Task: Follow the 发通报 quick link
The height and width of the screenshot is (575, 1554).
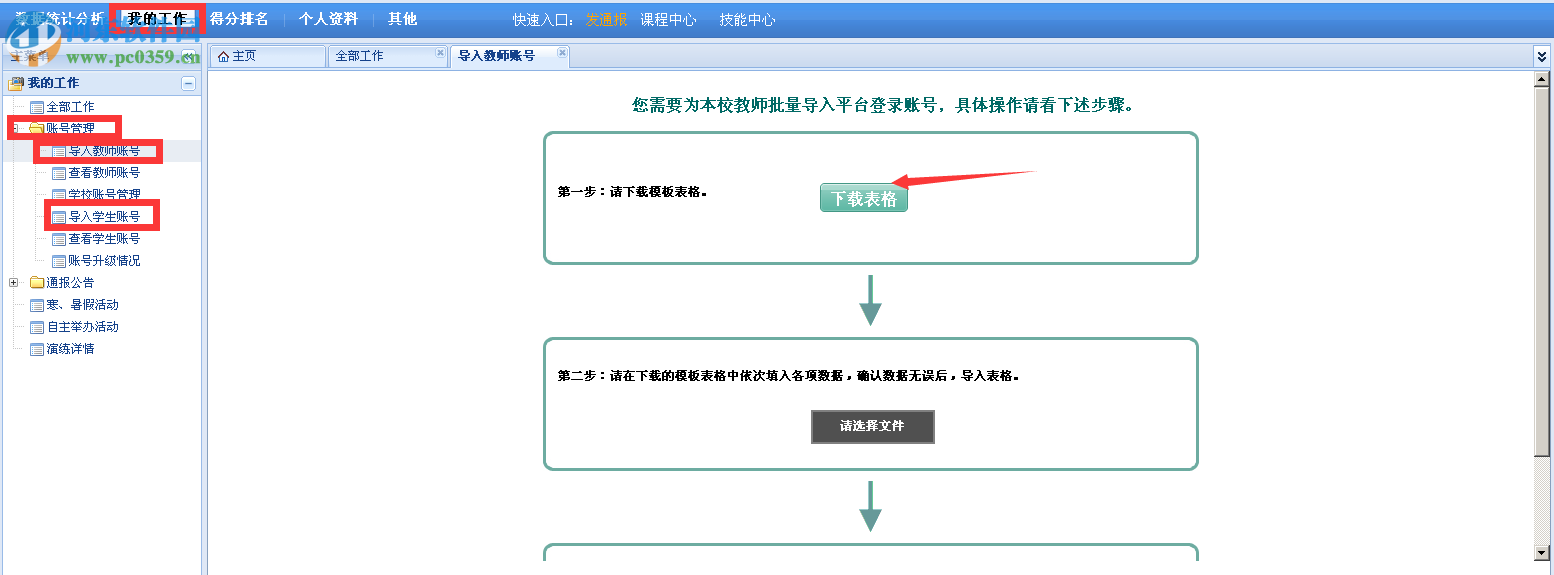Action: click(x=606, y=20)
